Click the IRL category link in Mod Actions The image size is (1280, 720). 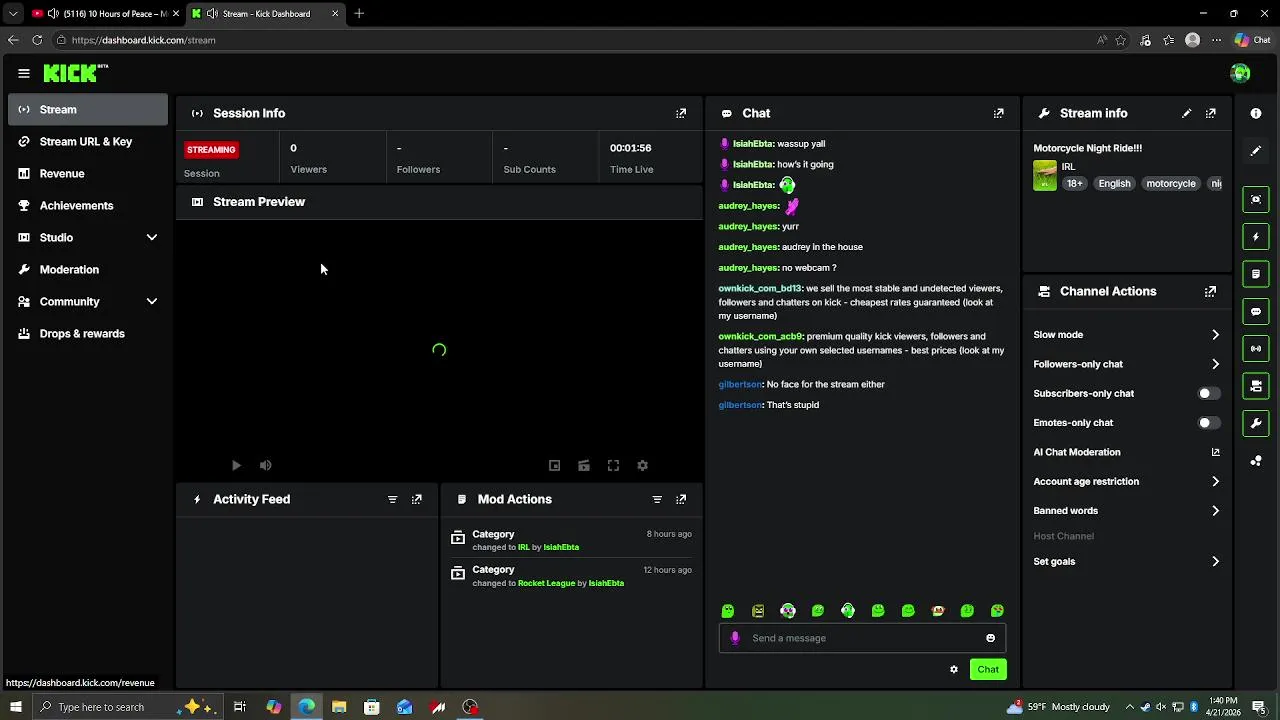[x=524, y=548]
